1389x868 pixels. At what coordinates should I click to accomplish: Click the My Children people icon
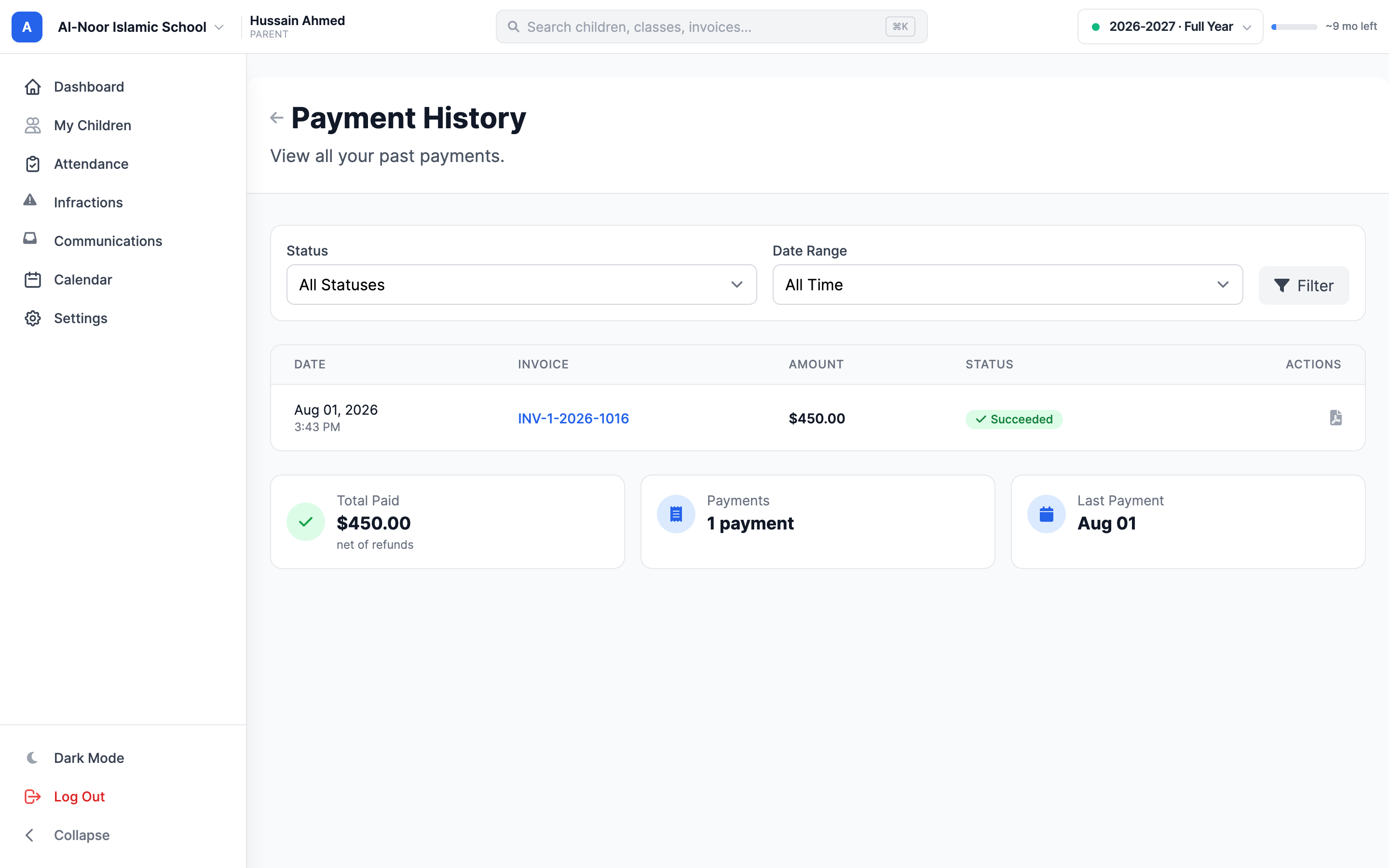click(33, 125)
